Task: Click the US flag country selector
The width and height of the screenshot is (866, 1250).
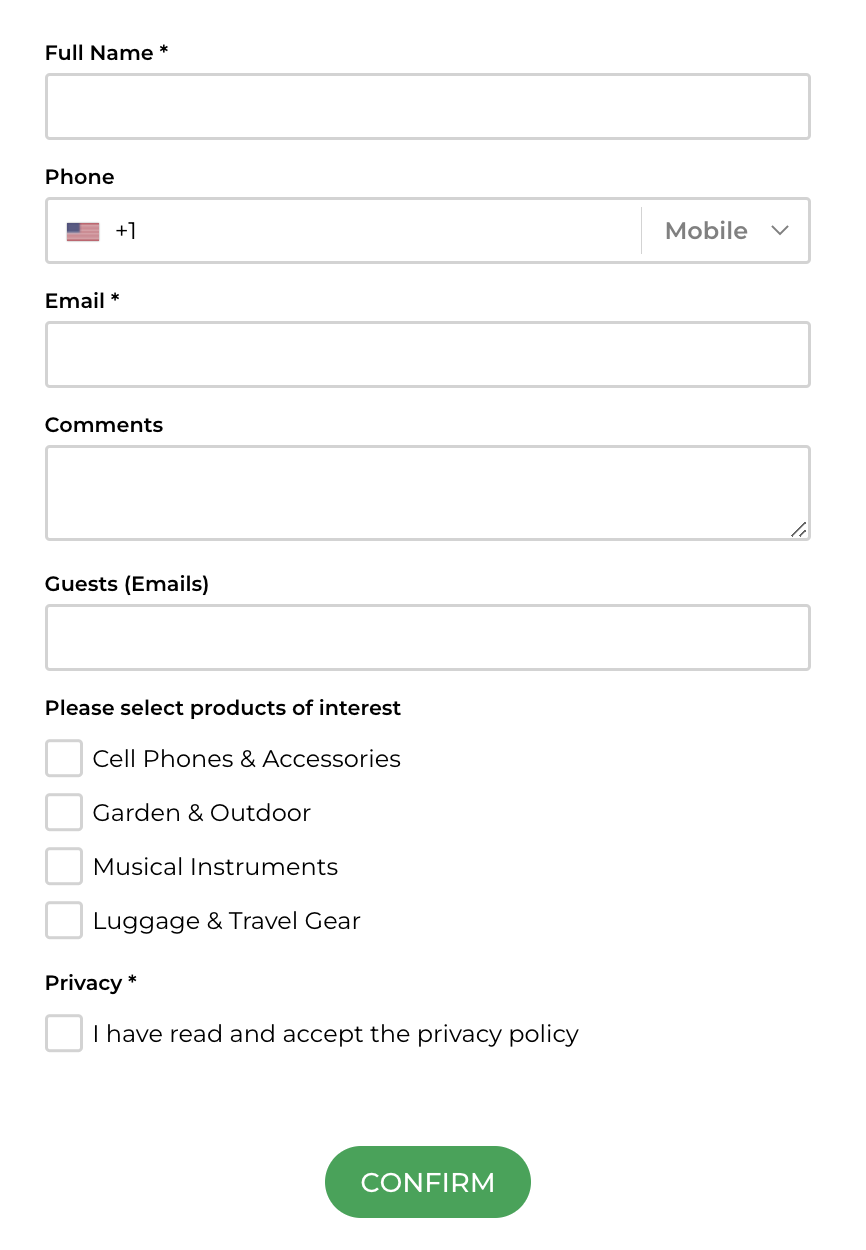Action: (x=83, y=231)
